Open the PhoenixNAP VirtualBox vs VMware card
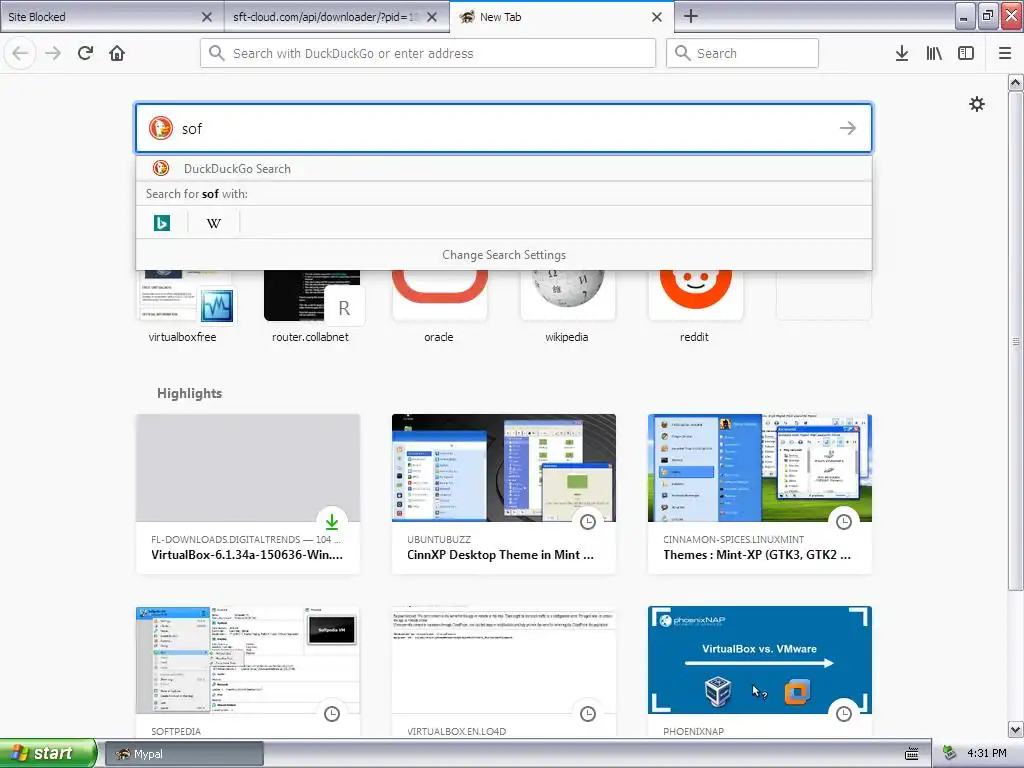 click(760, 673)
